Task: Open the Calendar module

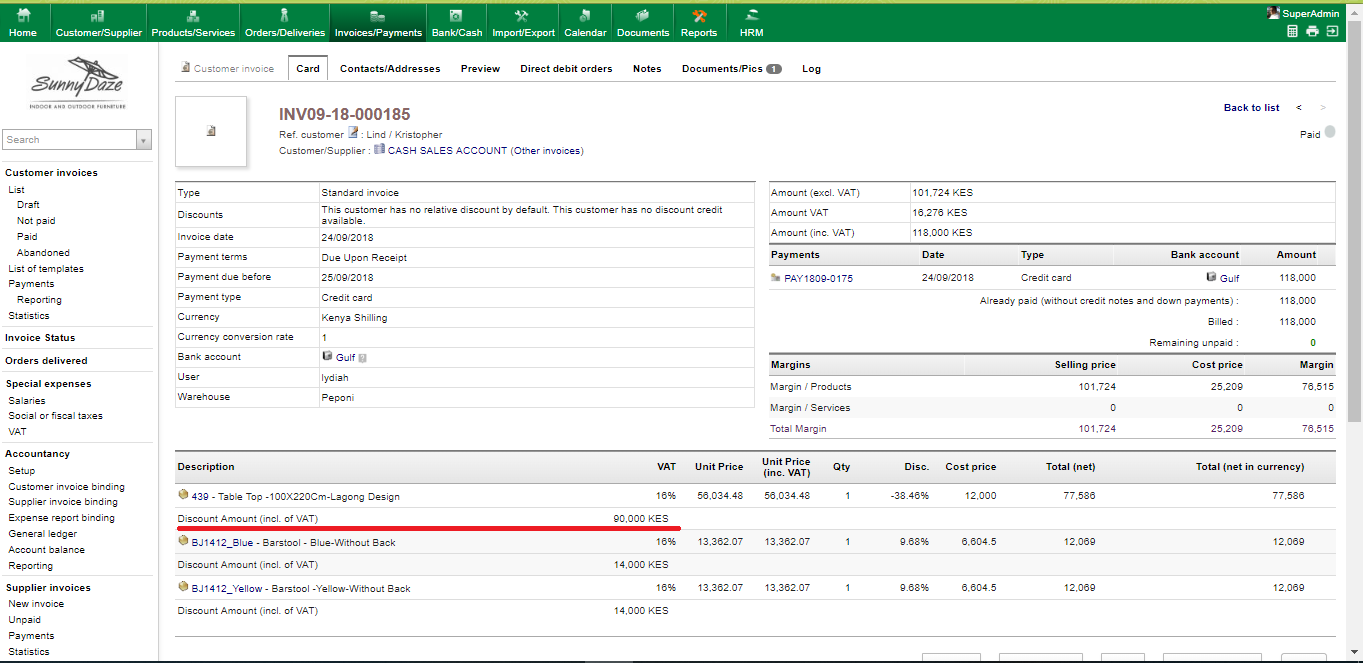Action: pos(585,23)
